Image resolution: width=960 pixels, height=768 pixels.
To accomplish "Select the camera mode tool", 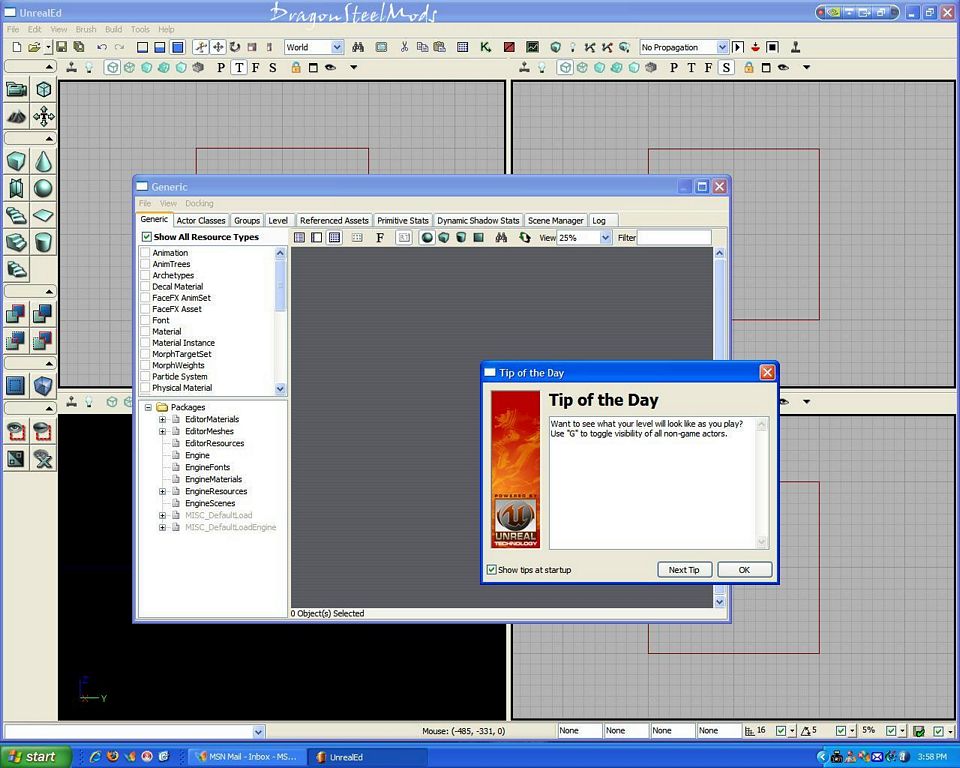I will pos(16,89).
